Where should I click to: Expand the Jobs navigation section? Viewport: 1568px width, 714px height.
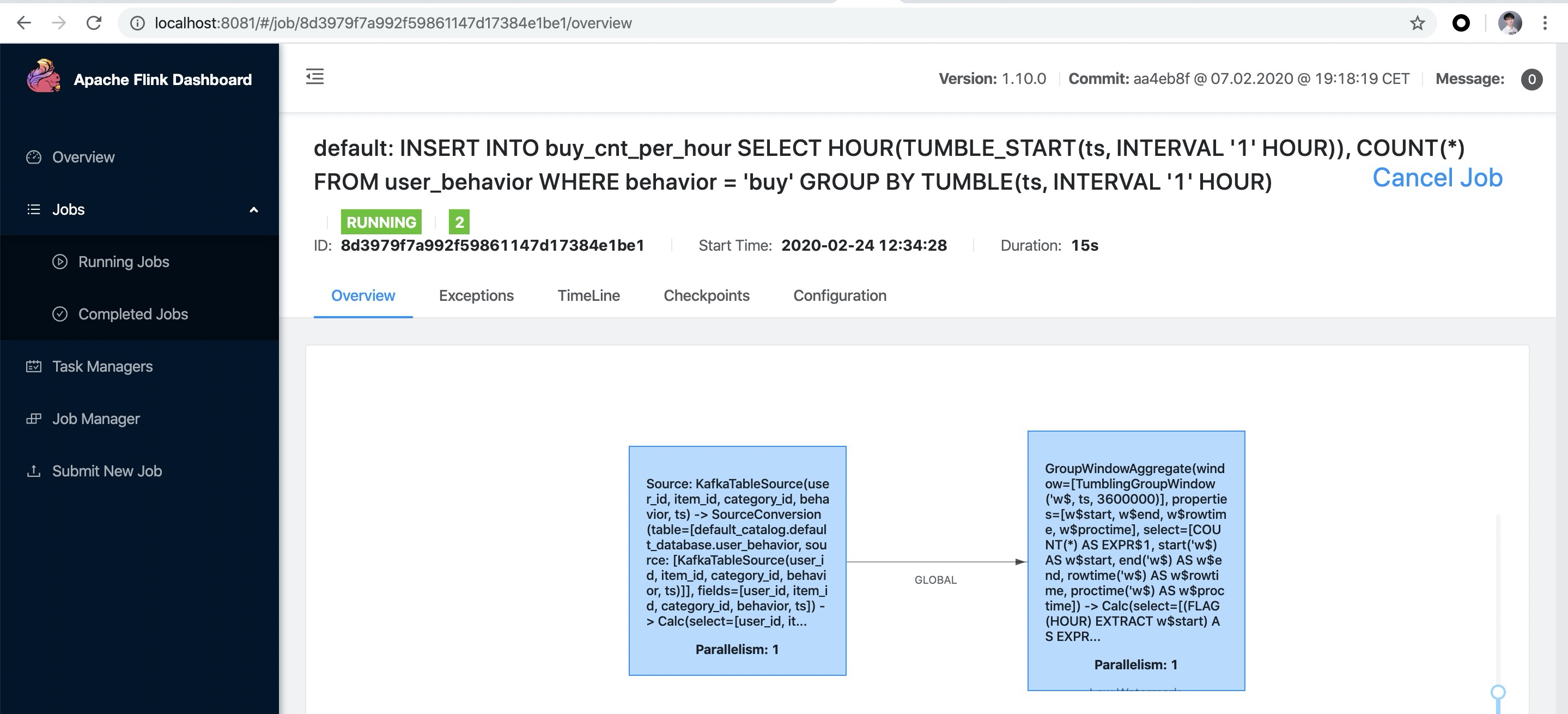click(253, 209)
